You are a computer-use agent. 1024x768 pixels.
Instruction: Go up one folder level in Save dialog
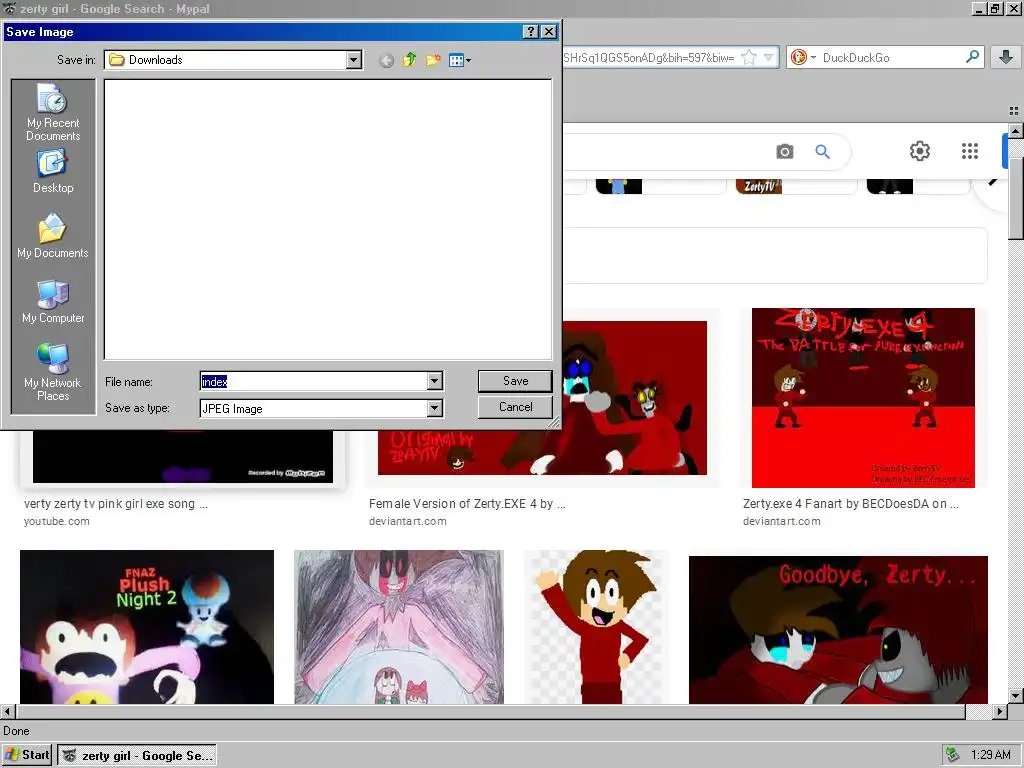click(x=409, y=61)
